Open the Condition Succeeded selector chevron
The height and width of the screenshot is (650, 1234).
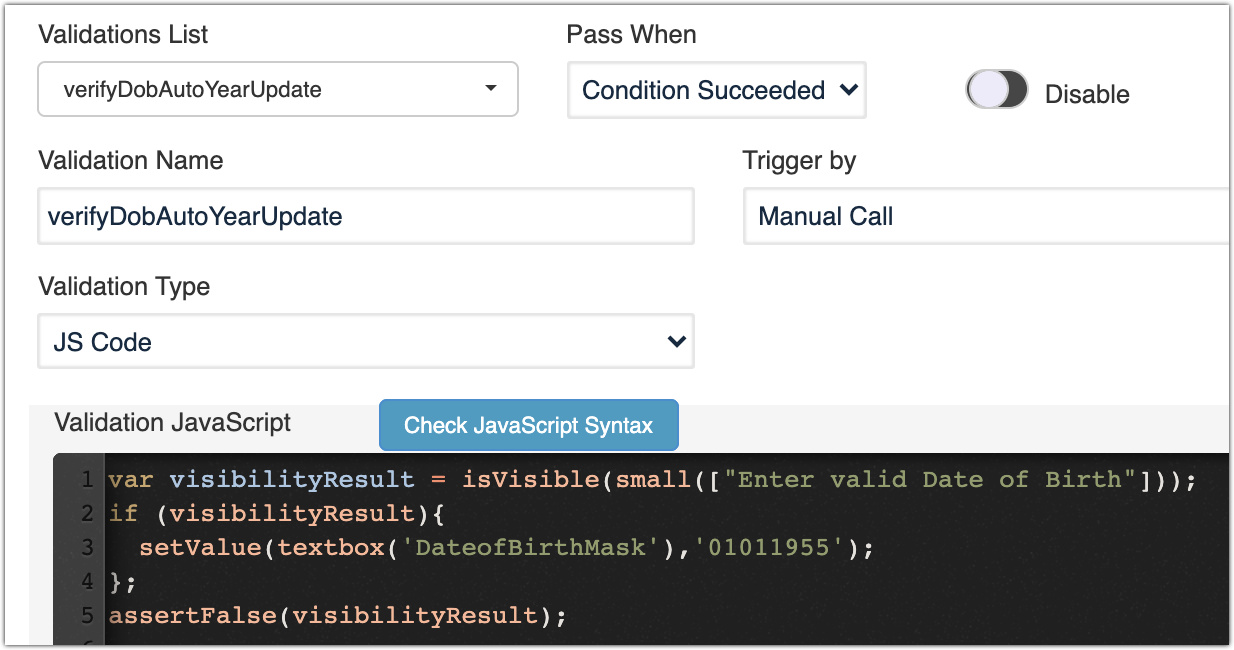(849, 90)
